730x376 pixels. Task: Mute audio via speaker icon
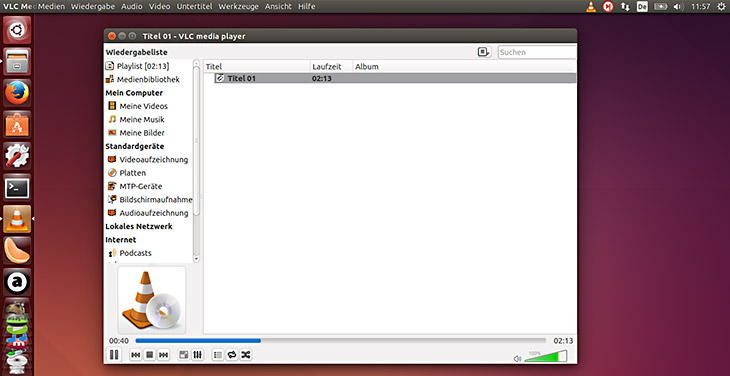tap(517, 359)
